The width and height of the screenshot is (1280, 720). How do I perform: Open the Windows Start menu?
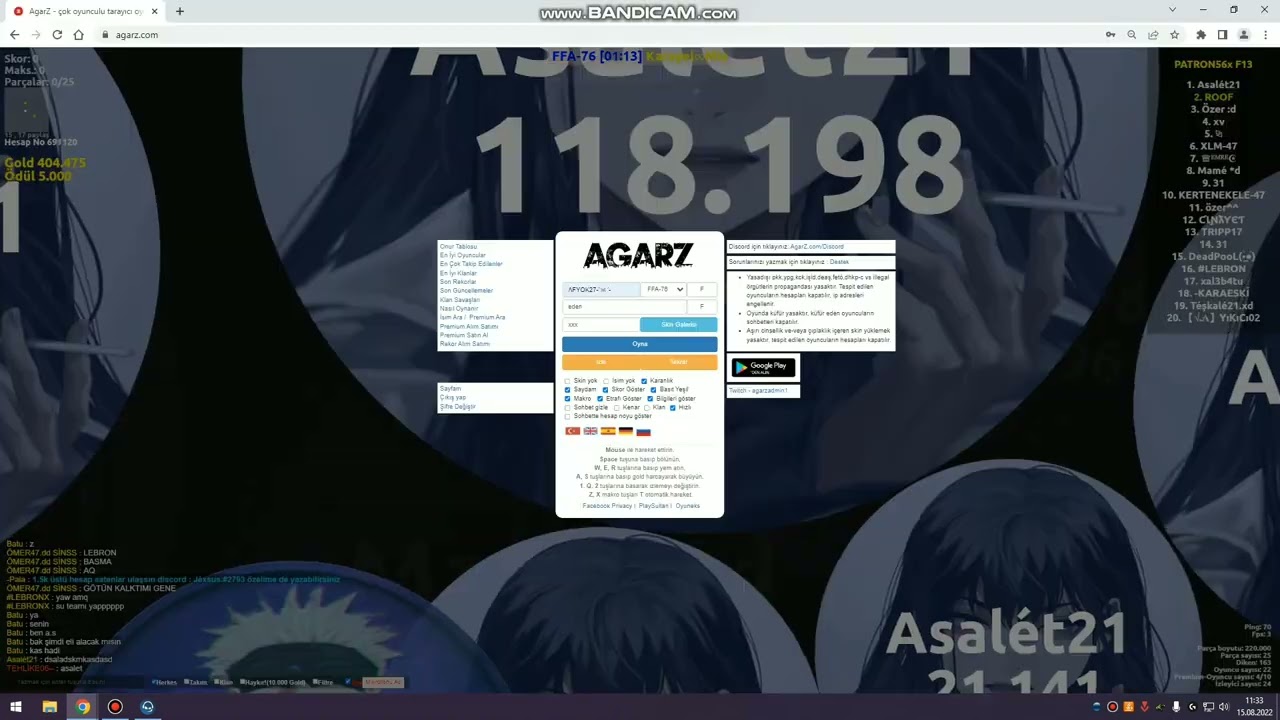[16, 707]
